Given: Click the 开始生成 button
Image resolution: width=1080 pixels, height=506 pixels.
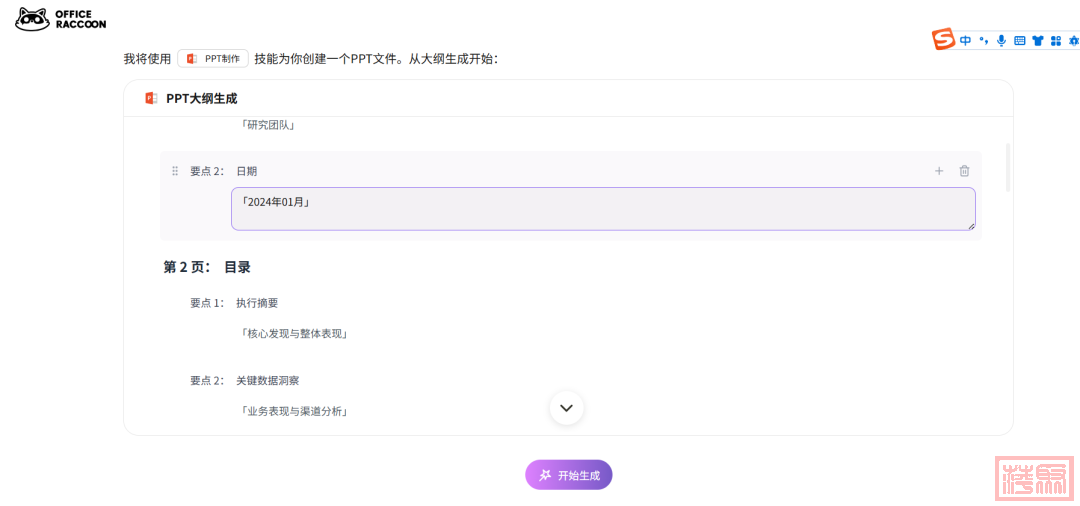Looking at the screenshot, I should tap(568, 475).
